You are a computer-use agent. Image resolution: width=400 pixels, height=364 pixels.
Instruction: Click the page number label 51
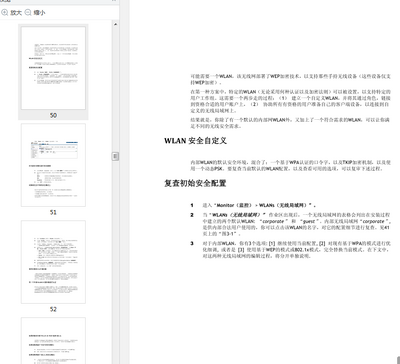(x=53, y=212)
